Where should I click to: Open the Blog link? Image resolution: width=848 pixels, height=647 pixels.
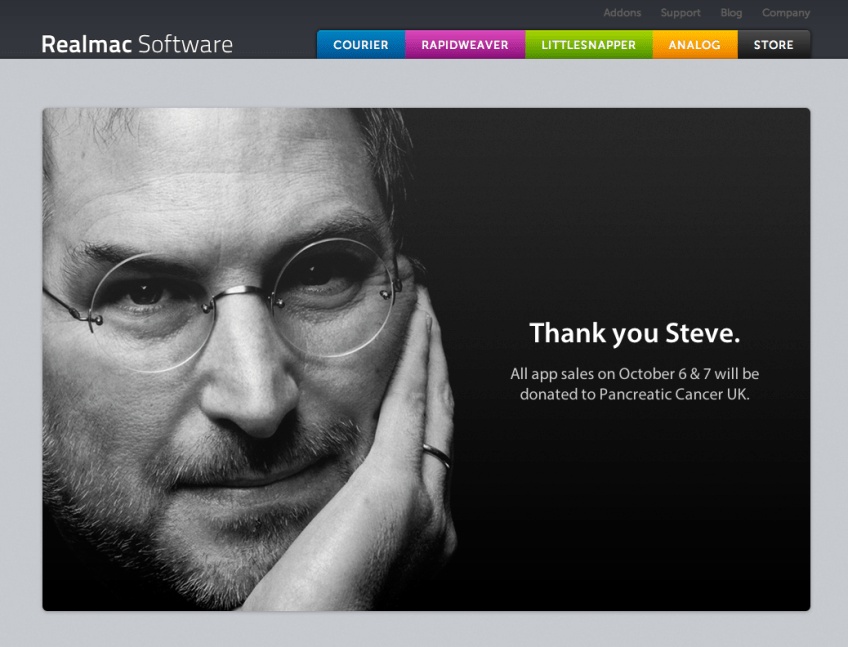point(731,13)
